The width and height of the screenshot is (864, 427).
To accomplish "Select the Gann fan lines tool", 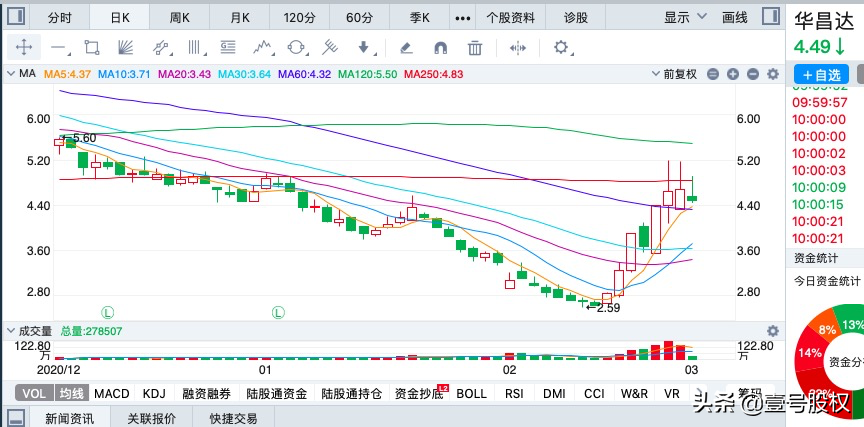I will [x=126, y=47].
